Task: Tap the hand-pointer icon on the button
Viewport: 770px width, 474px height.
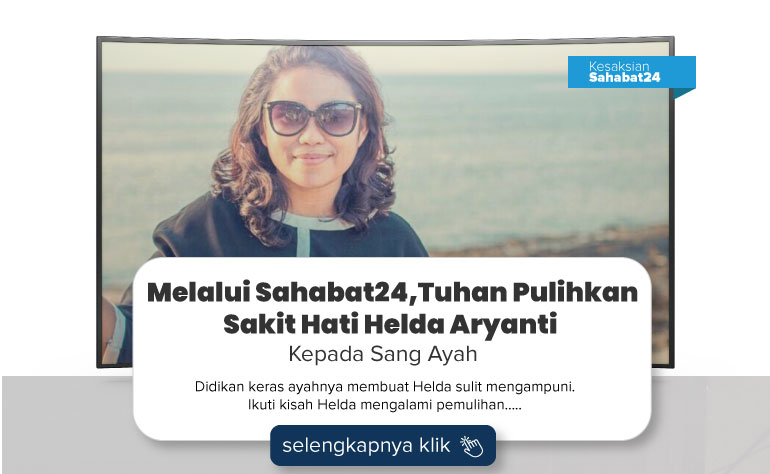Action: click(x=471, y=446)
